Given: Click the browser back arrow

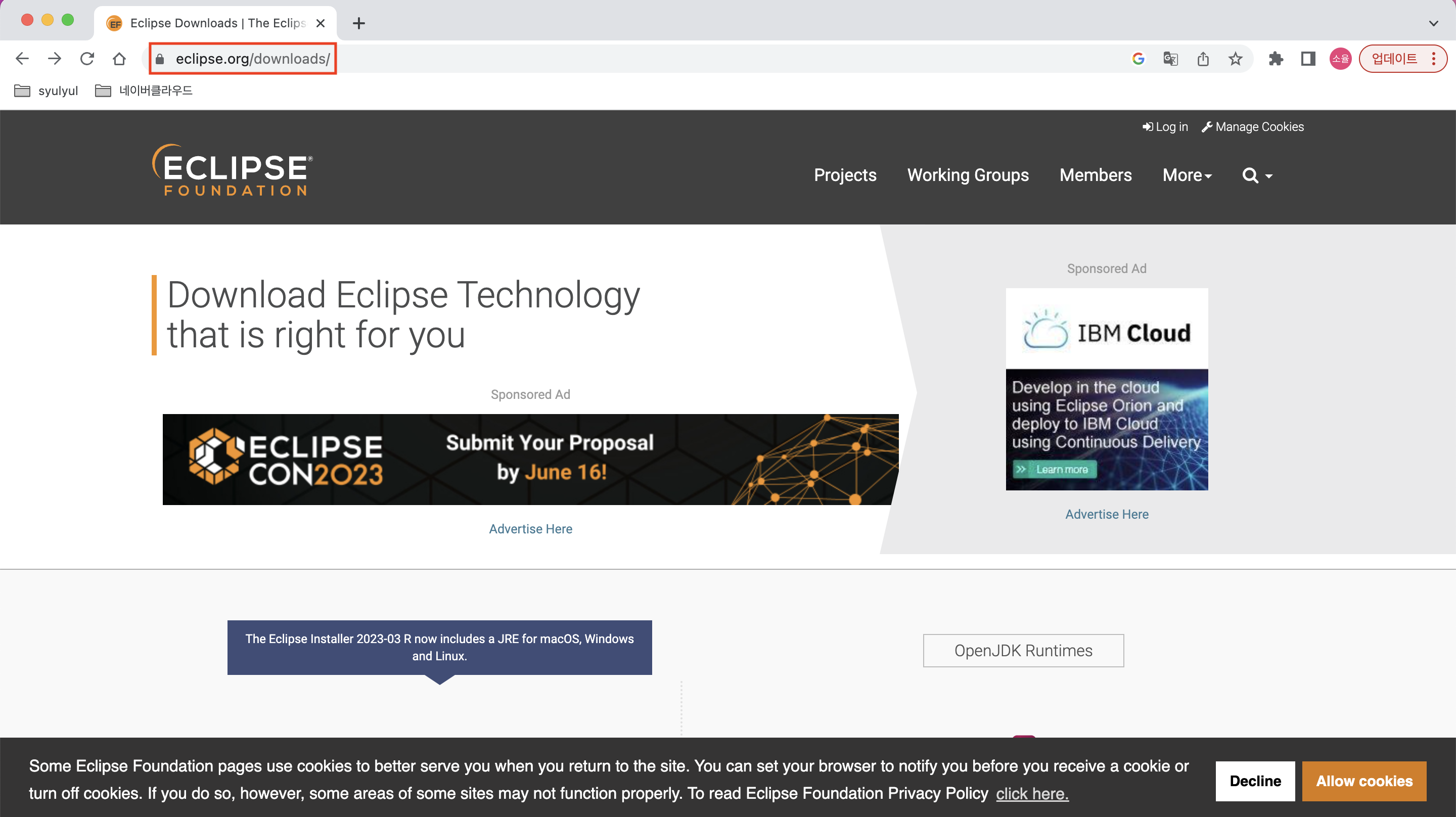Looking at the screenshot, I should point(22,59).
